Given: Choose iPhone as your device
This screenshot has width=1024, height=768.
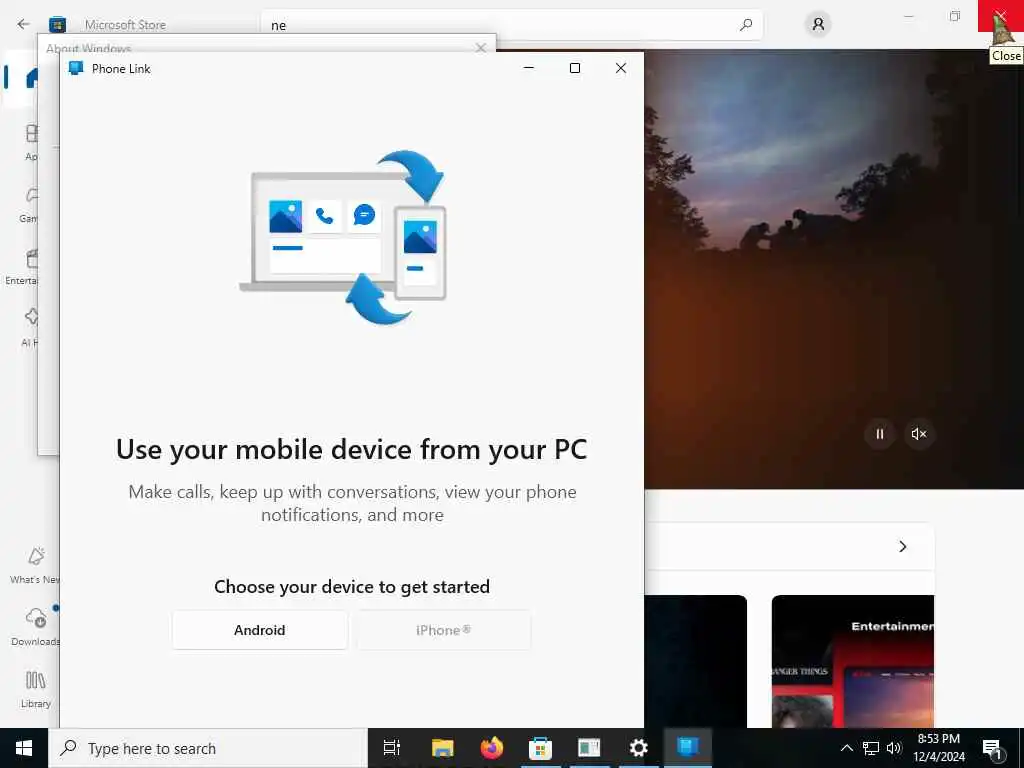Looking at the screenshot, I should [x=443, y=630].
